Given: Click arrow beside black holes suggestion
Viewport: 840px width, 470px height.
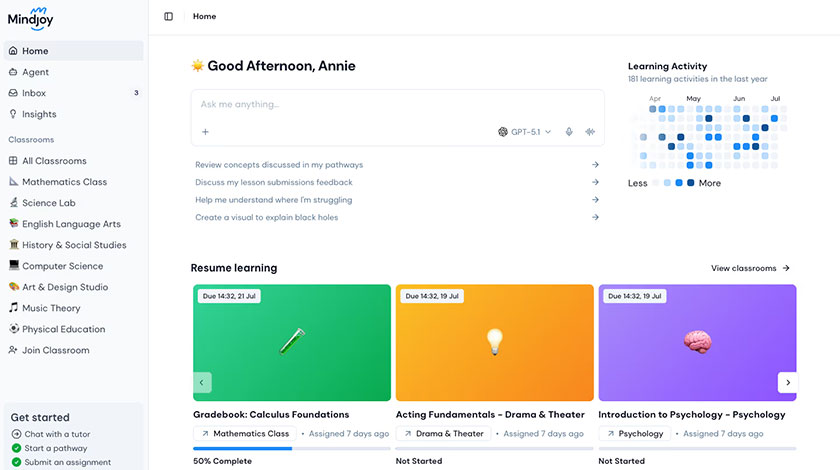Looking at the screenshot, I should [595, 217].
